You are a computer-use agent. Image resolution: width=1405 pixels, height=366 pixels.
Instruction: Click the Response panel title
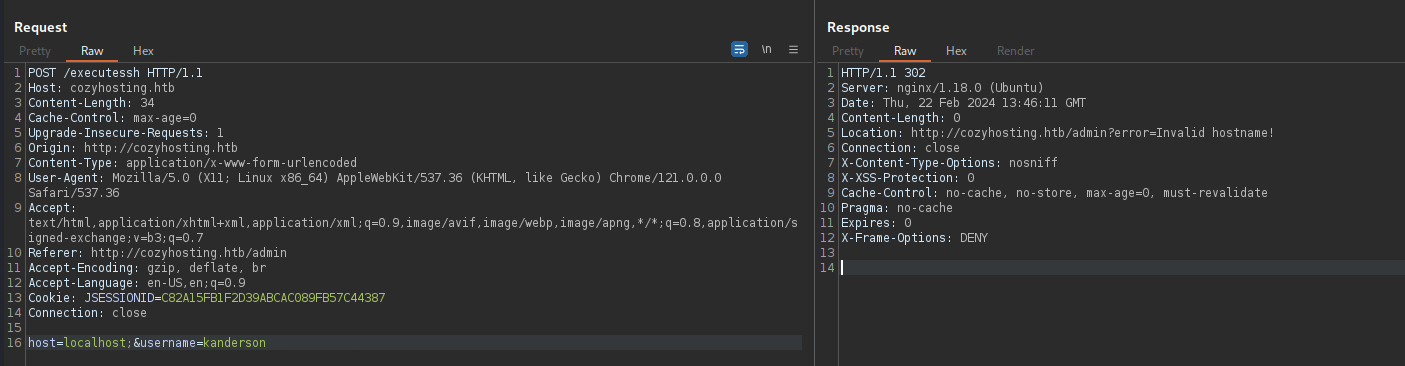point(858,27)
